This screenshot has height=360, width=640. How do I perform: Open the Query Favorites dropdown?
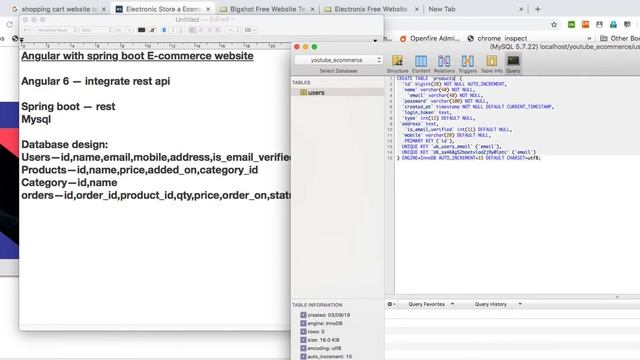click(x=431, y=304)
